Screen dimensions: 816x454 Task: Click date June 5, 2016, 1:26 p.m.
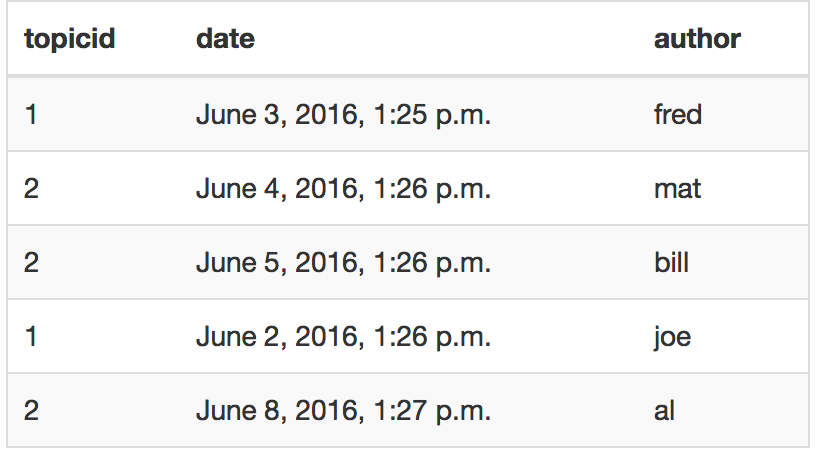tap(343, 262)
